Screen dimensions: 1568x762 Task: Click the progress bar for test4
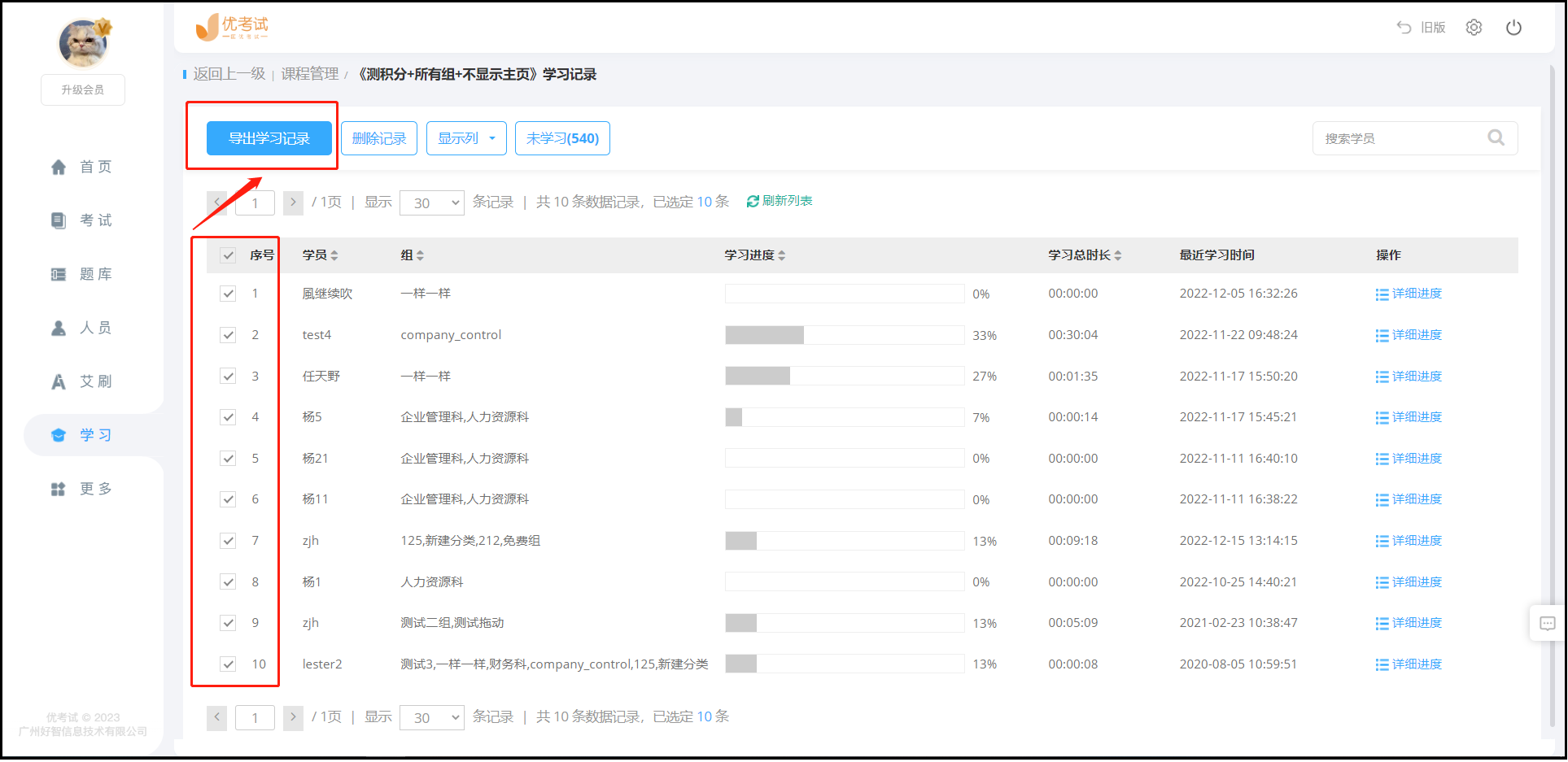844,335
